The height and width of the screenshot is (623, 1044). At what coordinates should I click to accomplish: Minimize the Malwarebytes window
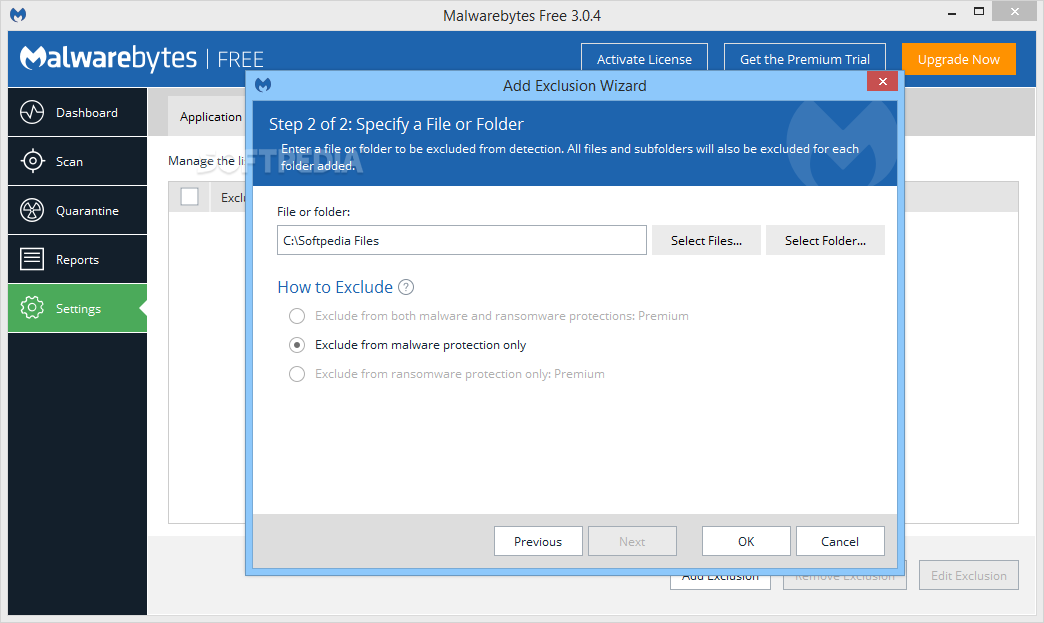pyautogui.click(x=951, y=12)
